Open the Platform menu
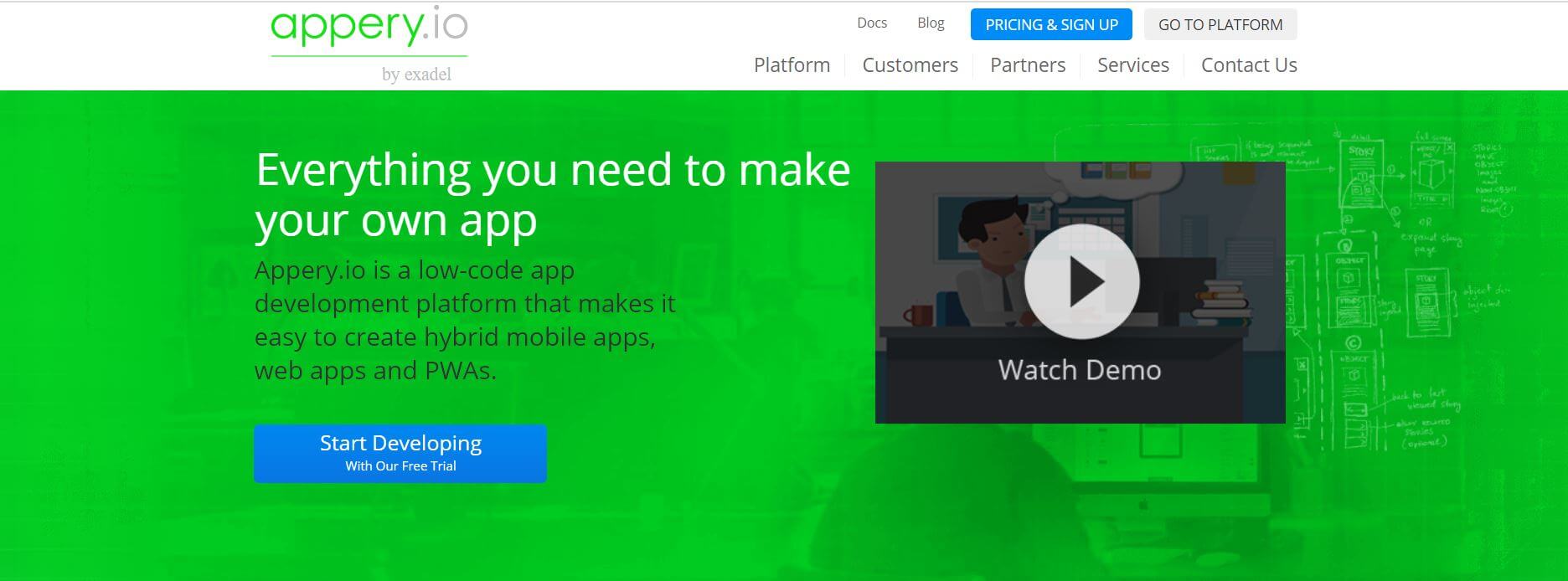 pos(792,65)
